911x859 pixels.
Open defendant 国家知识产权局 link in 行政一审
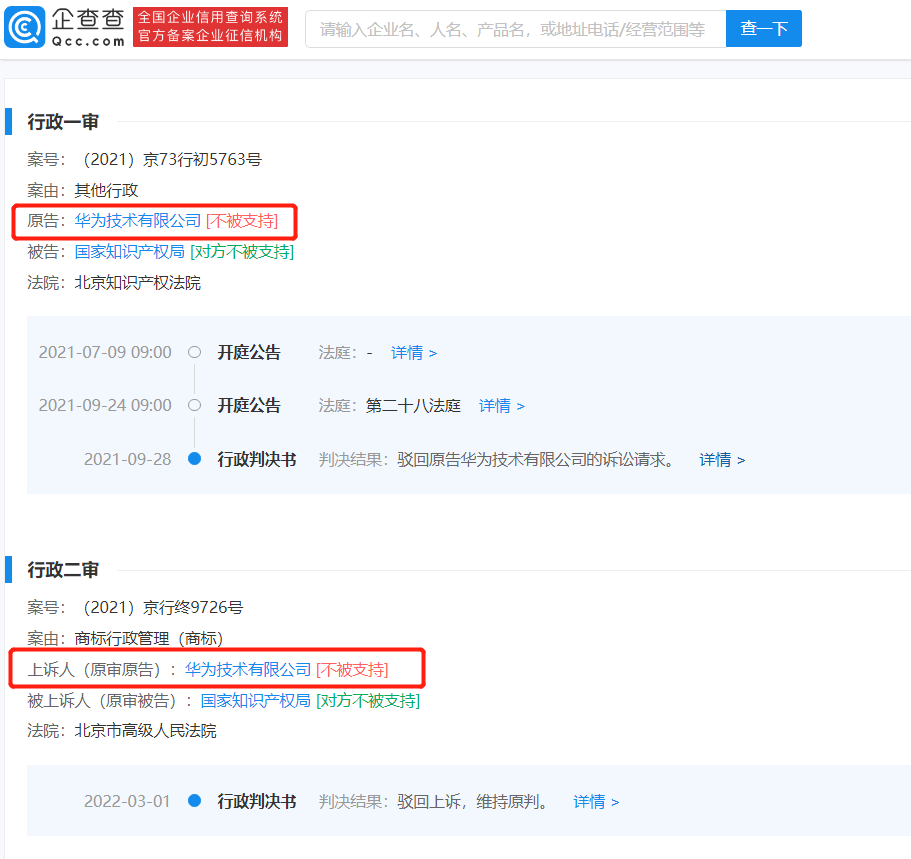pos(130,252)
